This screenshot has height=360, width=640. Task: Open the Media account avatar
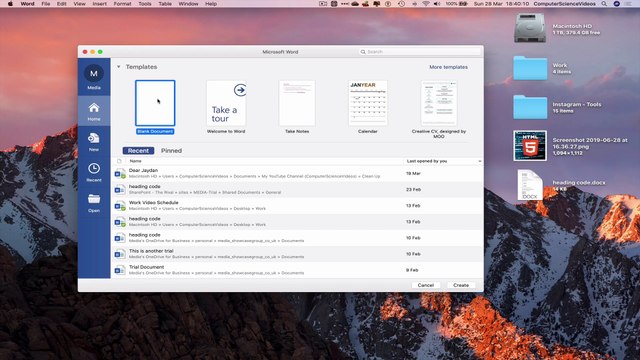94,73
